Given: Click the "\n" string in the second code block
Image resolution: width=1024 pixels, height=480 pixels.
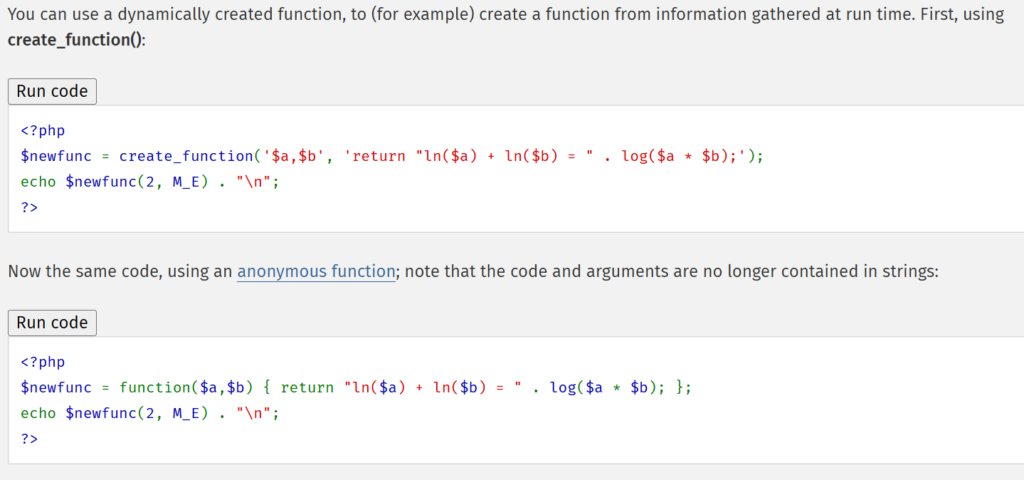Looking at the screenshot, I should point(256,413).
